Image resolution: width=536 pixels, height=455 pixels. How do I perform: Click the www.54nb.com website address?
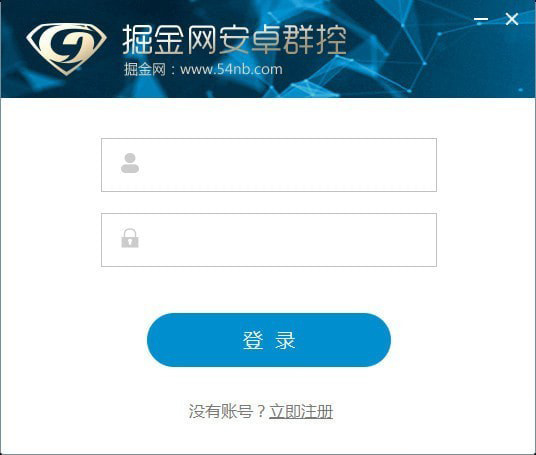pos(231,69)
